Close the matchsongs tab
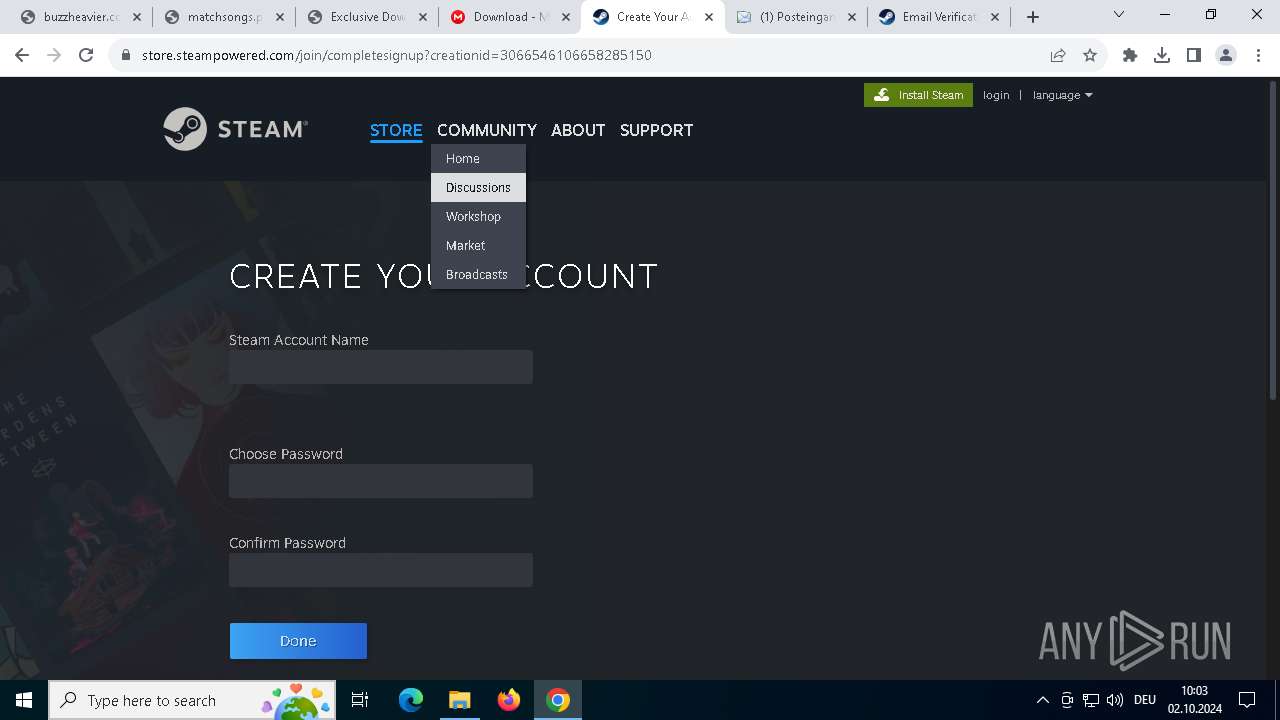Viewport: 1280px width, 720px height. (281, 17)
